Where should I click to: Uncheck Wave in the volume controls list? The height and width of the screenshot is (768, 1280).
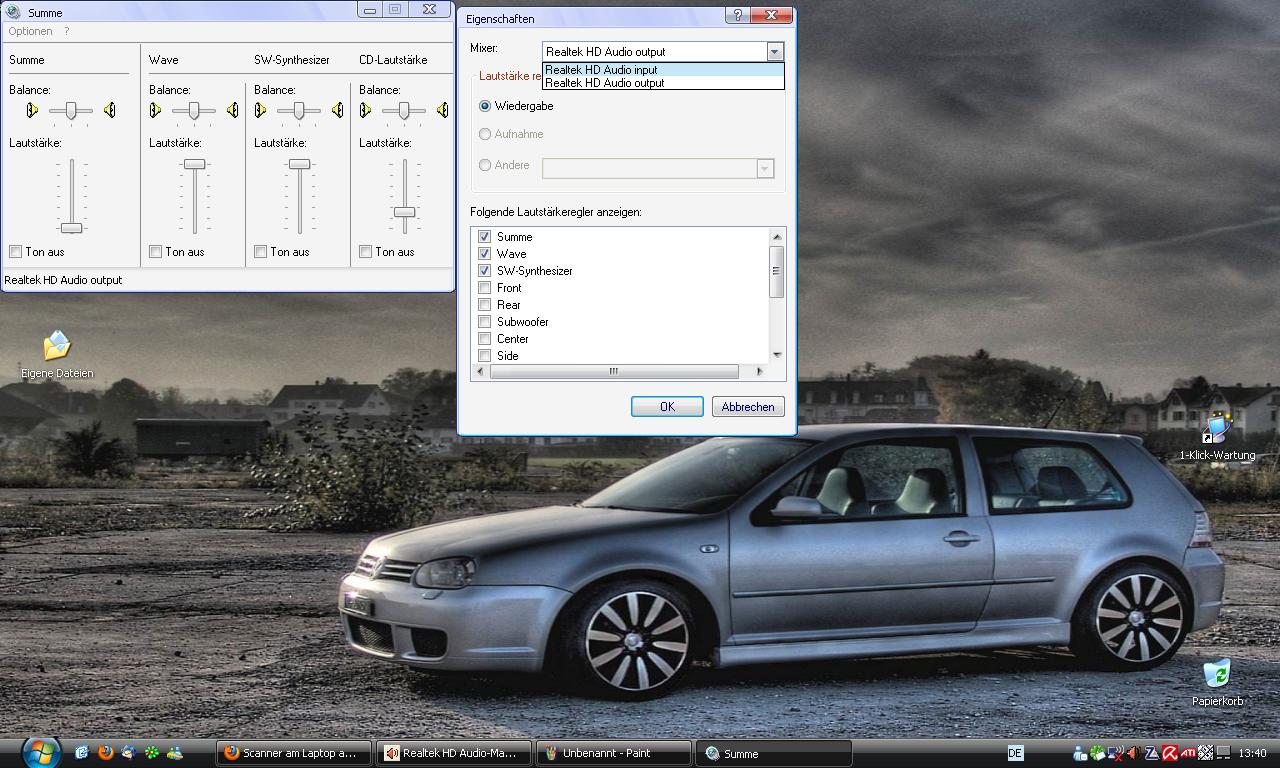484,254
